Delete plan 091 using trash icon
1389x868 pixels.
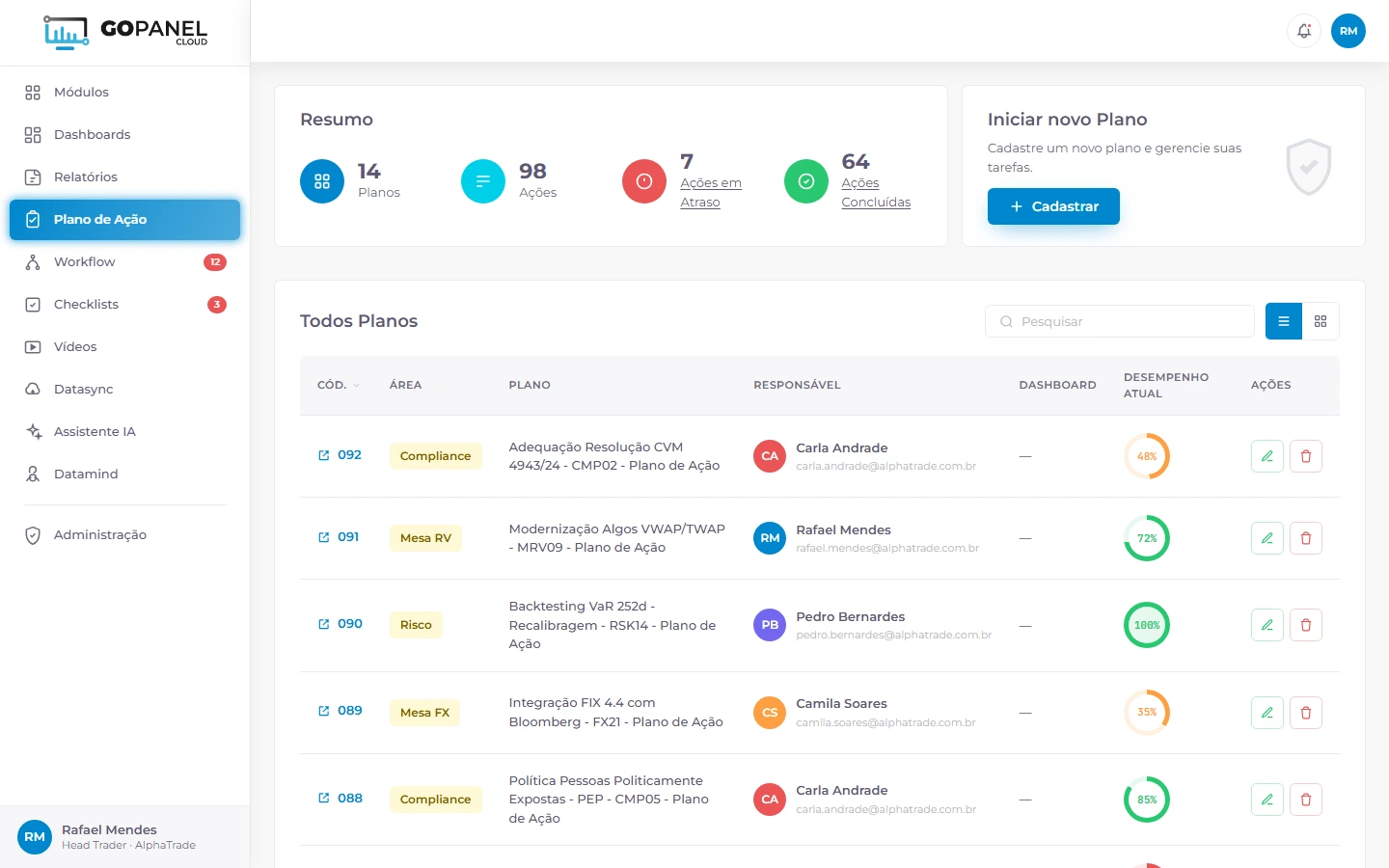pyautogui.click(x=1306, y=538)
